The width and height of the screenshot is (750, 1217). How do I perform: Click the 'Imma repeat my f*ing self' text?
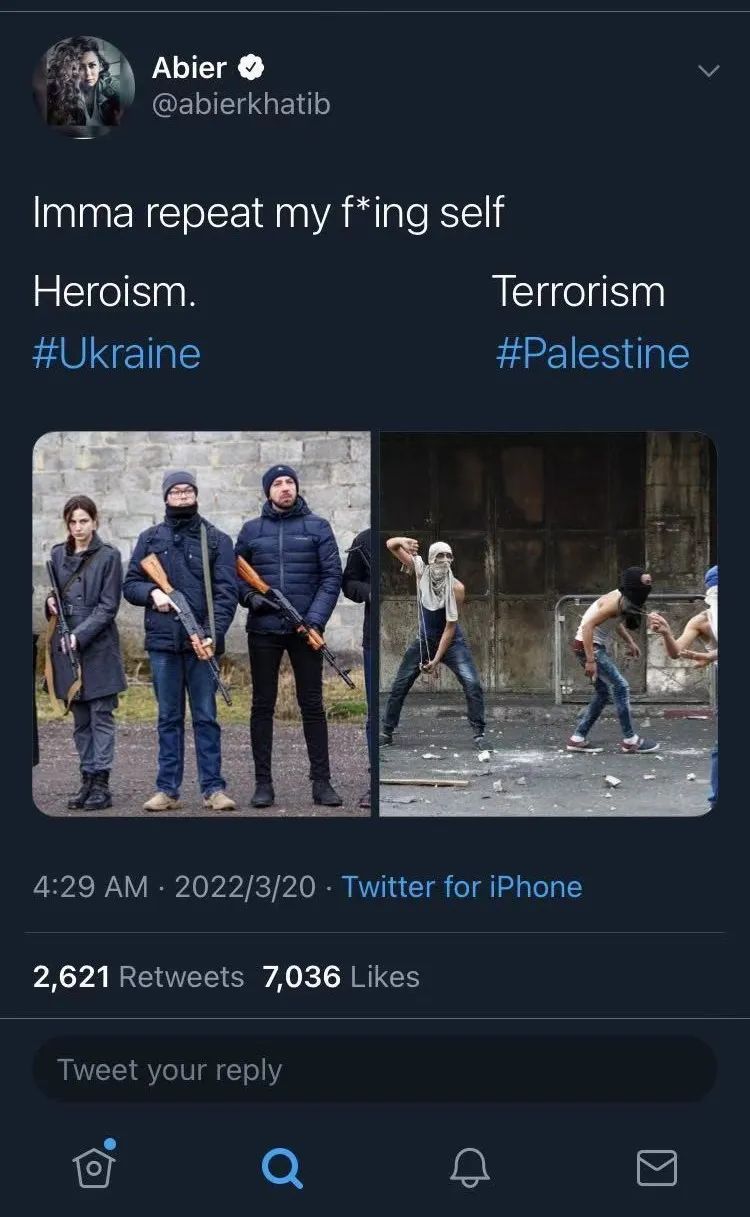[268, 213]
